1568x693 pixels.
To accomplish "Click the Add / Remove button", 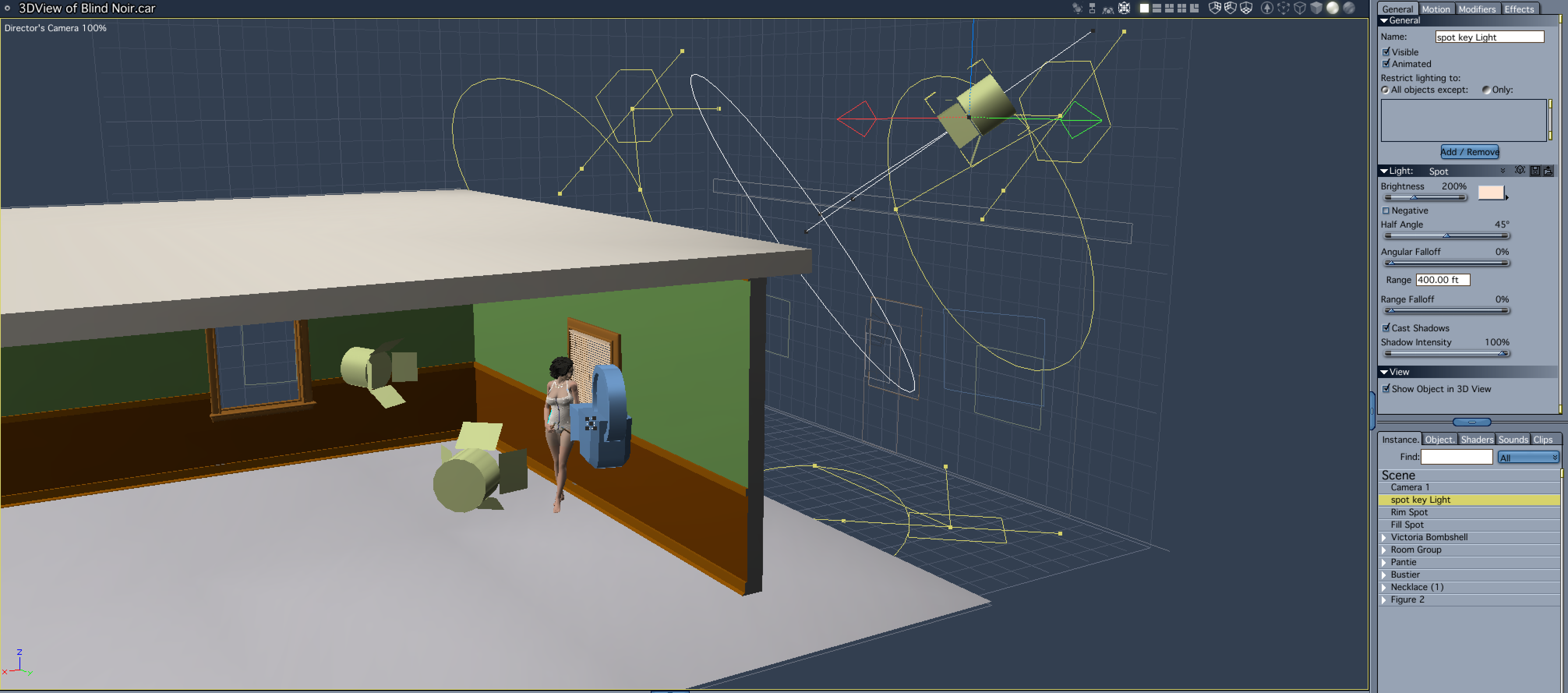I will pyautogui.click(x=1469, y=152).
